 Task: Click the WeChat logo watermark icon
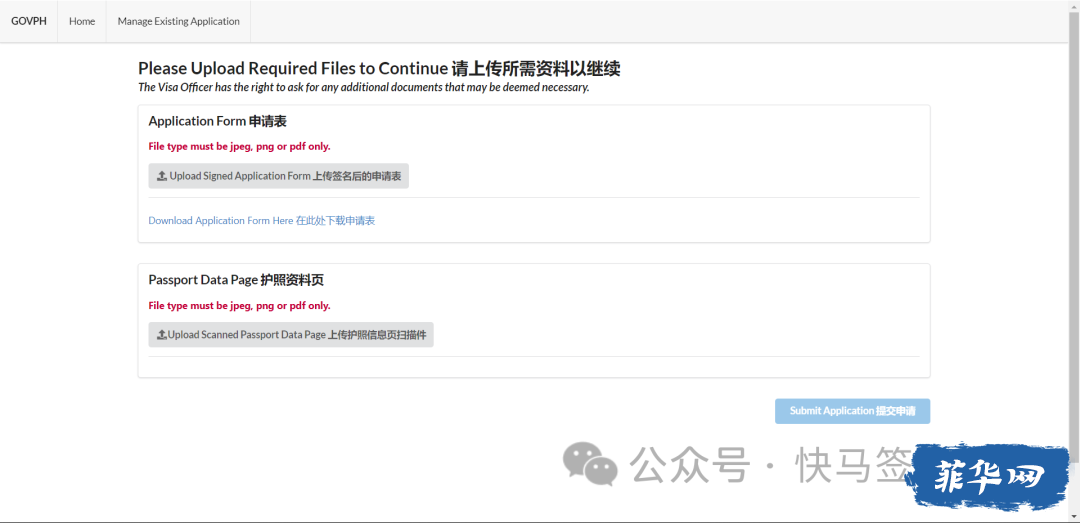tap(590, 462)
